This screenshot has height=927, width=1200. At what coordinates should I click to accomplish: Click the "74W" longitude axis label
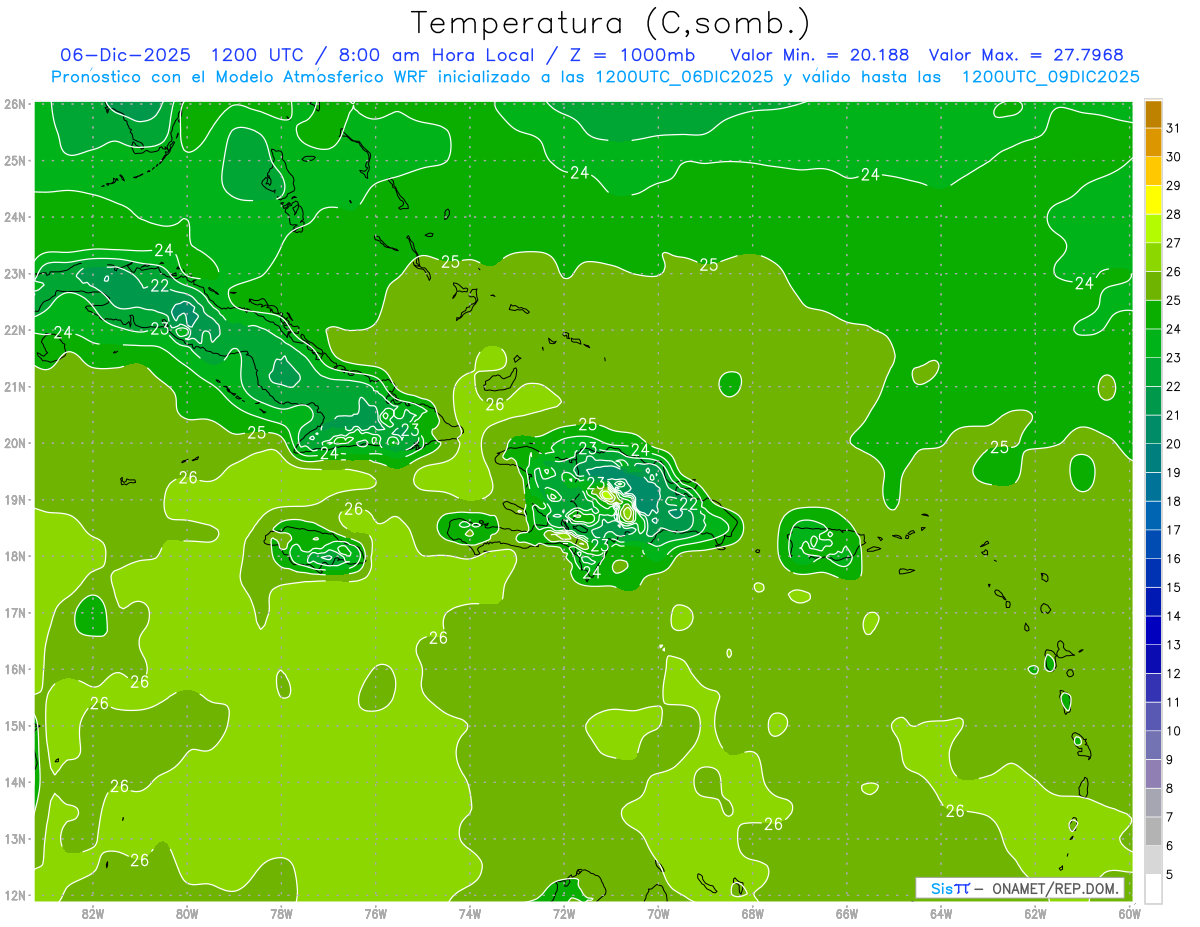470,913
